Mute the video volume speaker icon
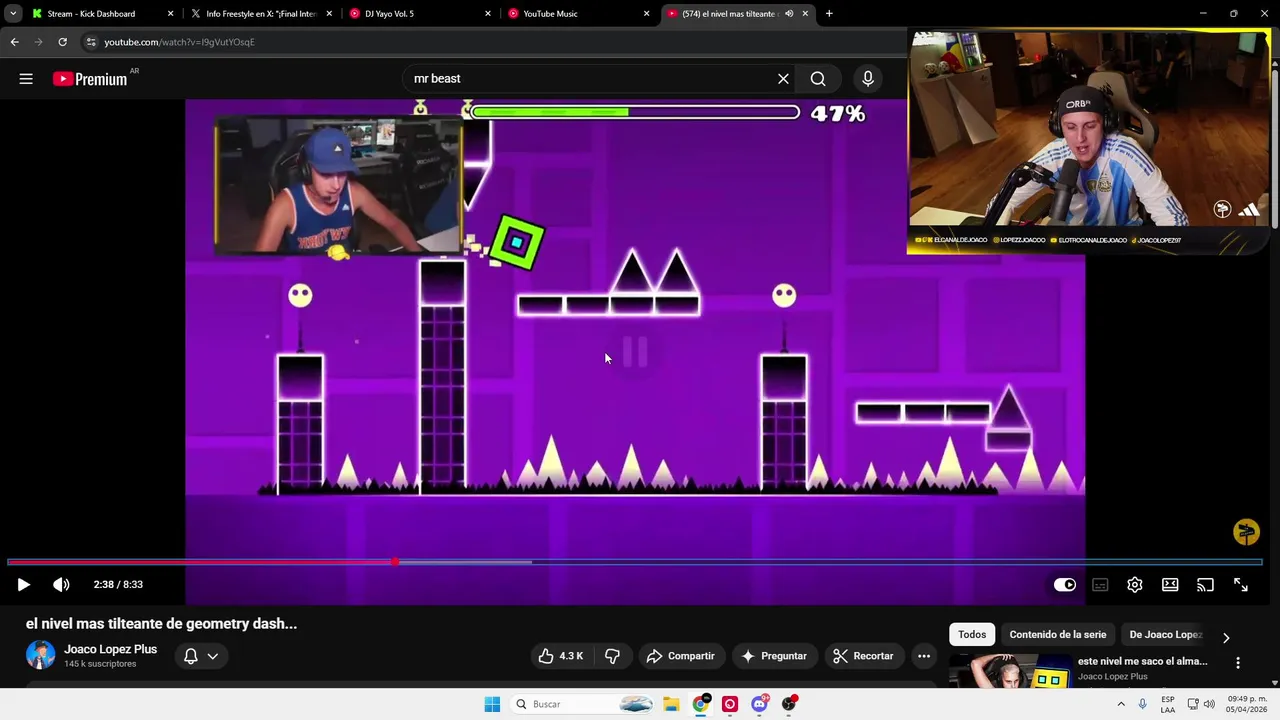1280x720 pixels. coord(61,585)
